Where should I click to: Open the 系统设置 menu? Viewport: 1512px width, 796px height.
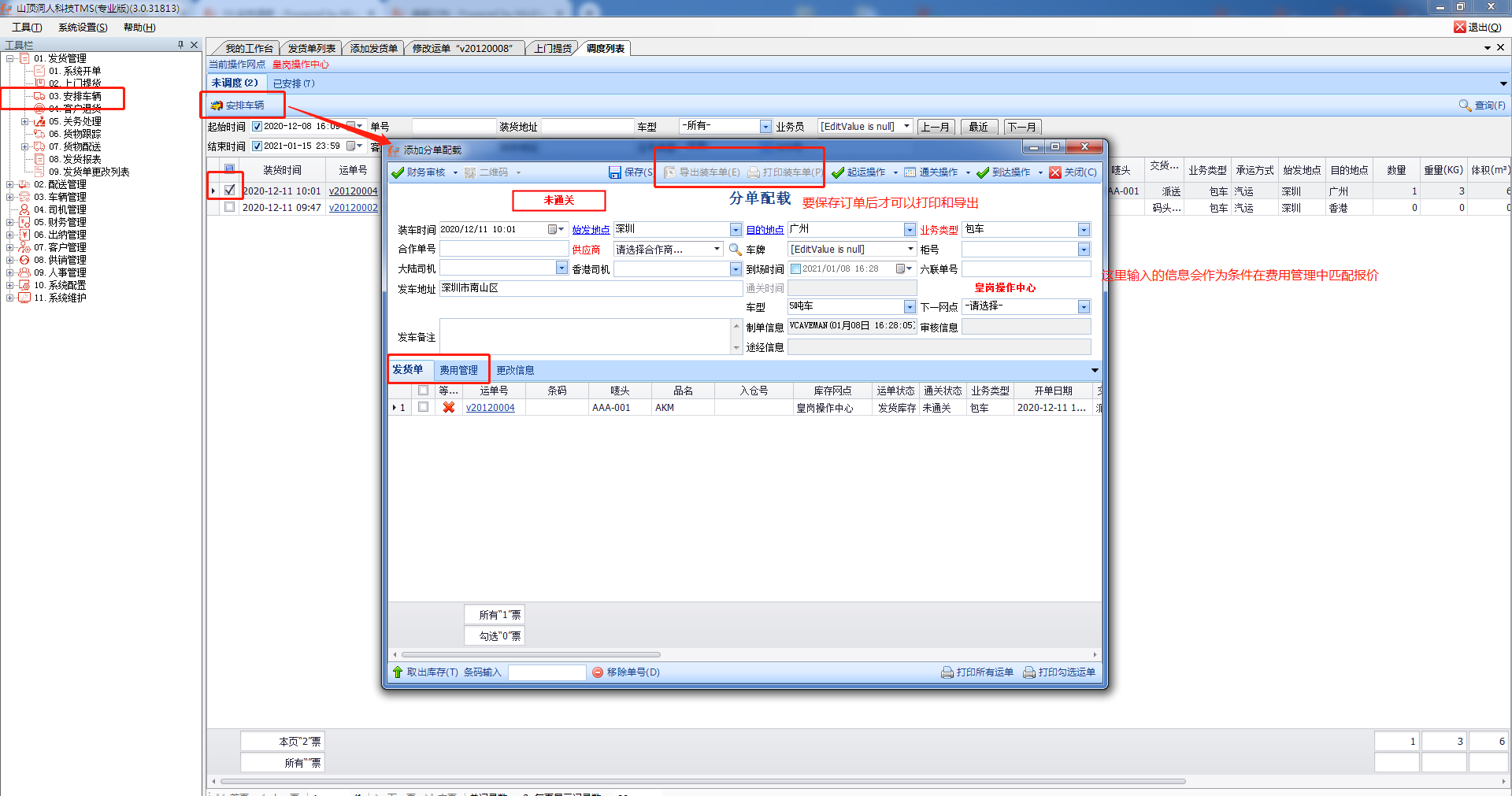83,28
